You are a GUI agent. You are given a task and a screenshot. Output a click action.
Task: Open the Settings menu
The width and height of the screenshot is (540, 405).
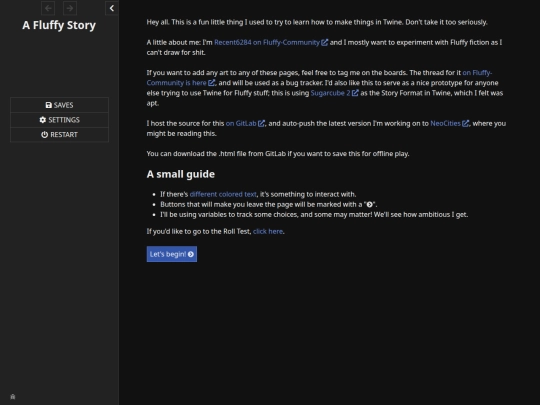[59, 120]
